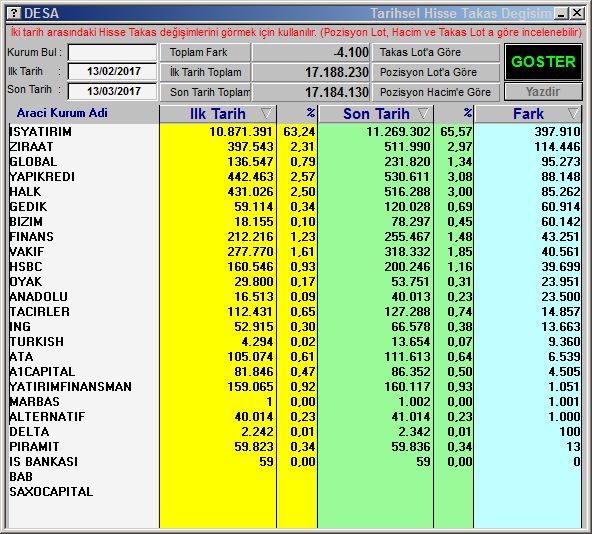Viewport: 592px width, 534px height.
Task: Select the DELTA row name
Action: [29, 432]
